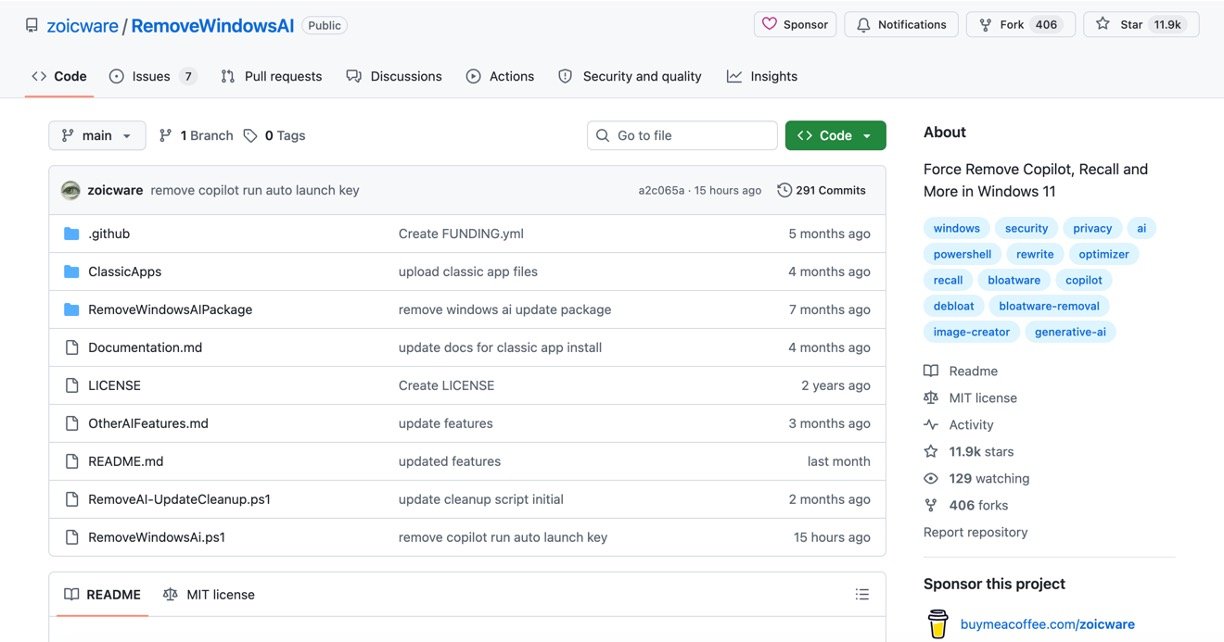The width and height of the screenshot is (1224, 642).
Task: Expand the main branch dropdown
Action: tap(97, 136)
